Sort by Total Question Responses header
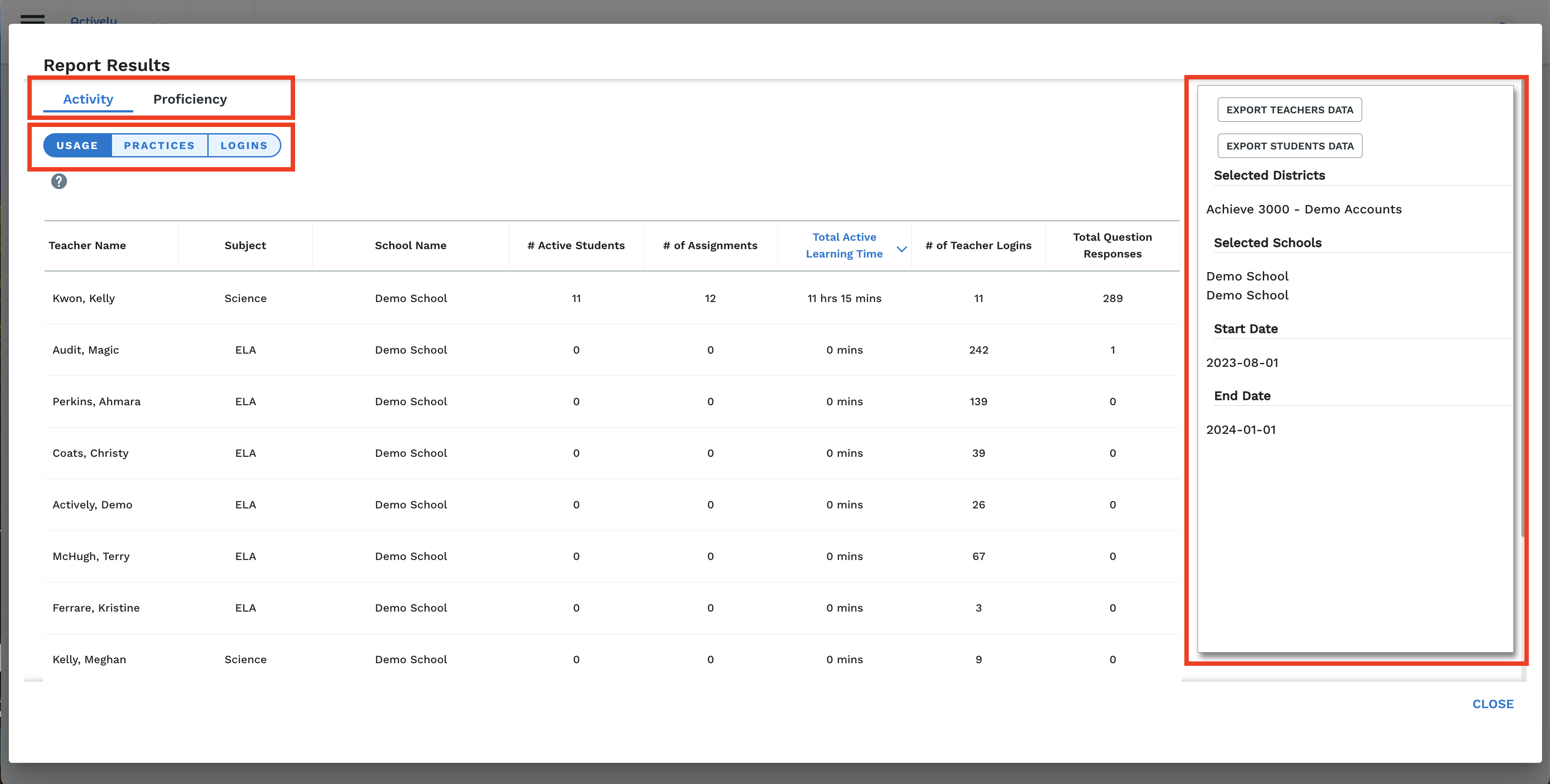1550x784 pixels. [1112, 246]
